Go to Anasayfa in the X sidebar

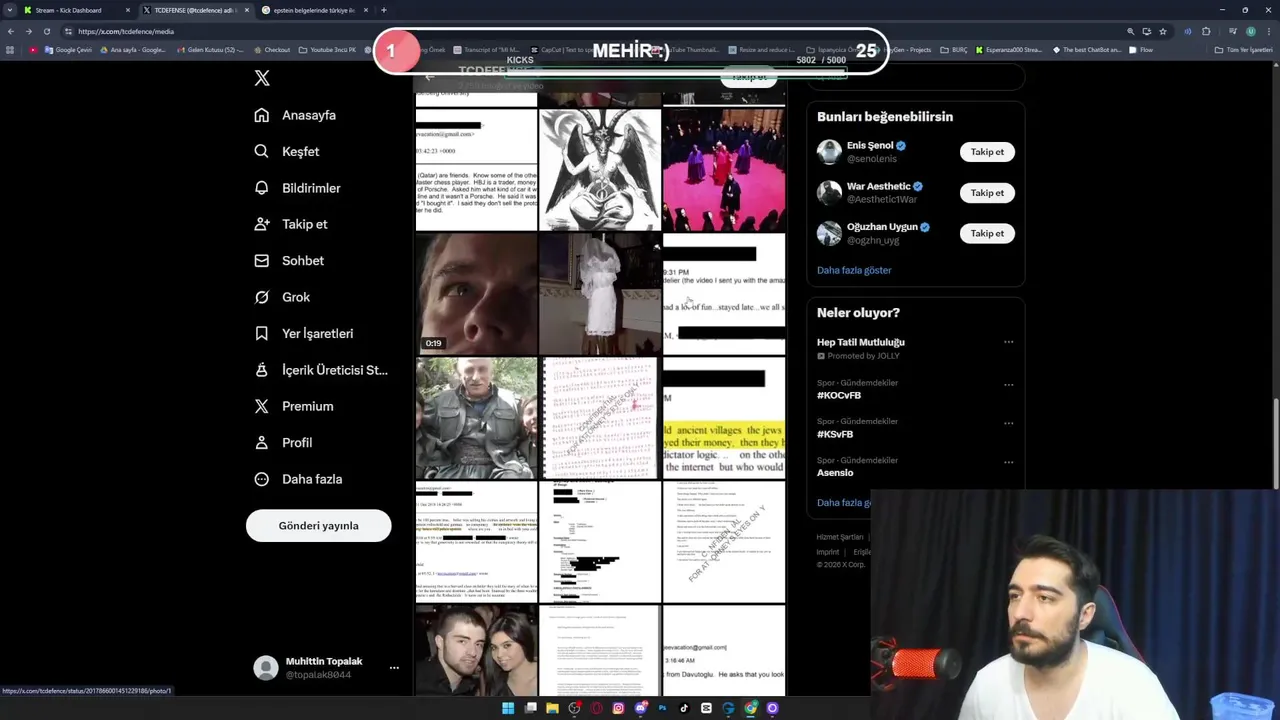pyautogui.click(x=295, y=115)
